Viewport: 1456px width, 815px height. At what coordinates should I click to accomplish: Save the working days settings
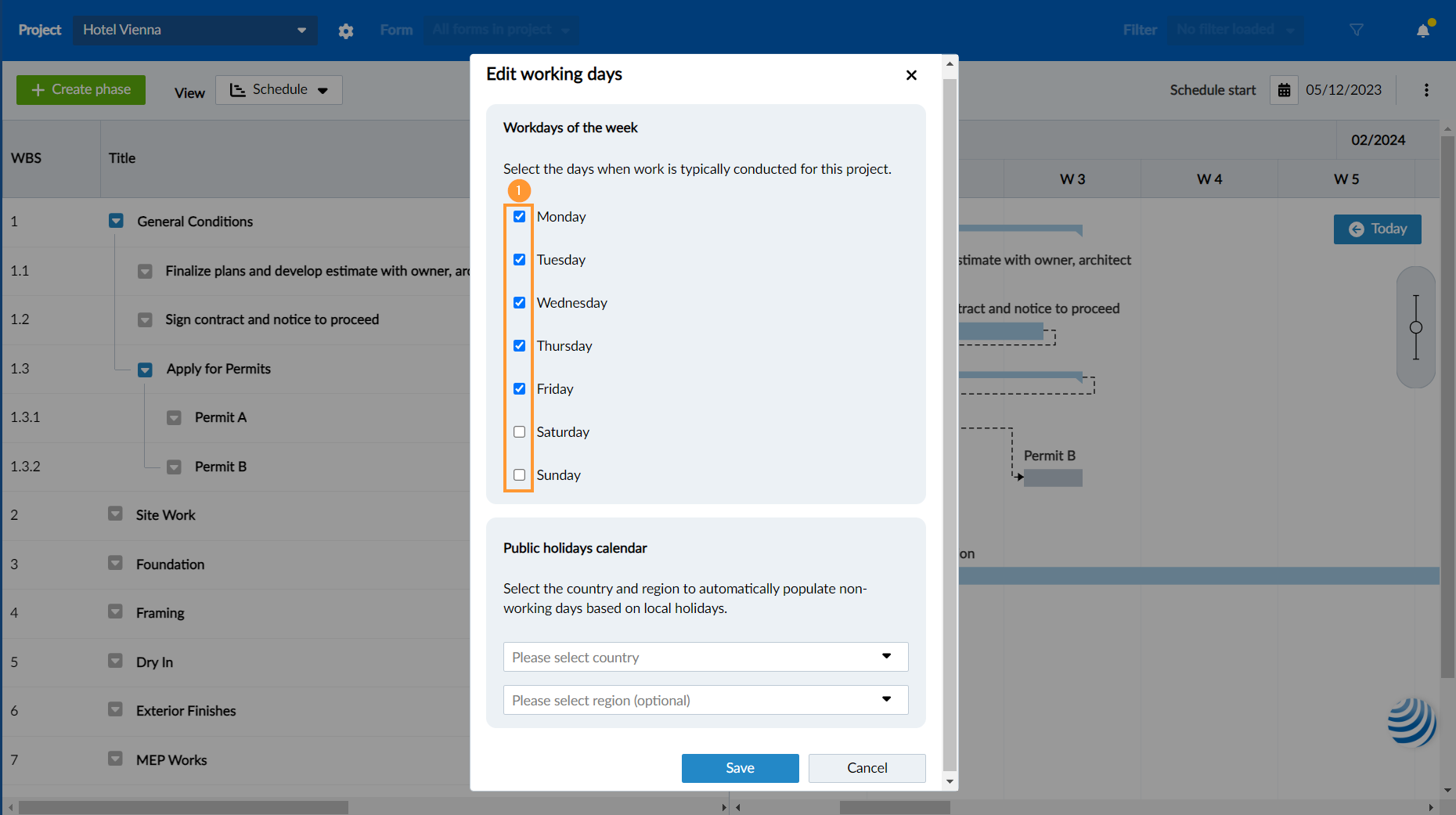click(740, 768)
